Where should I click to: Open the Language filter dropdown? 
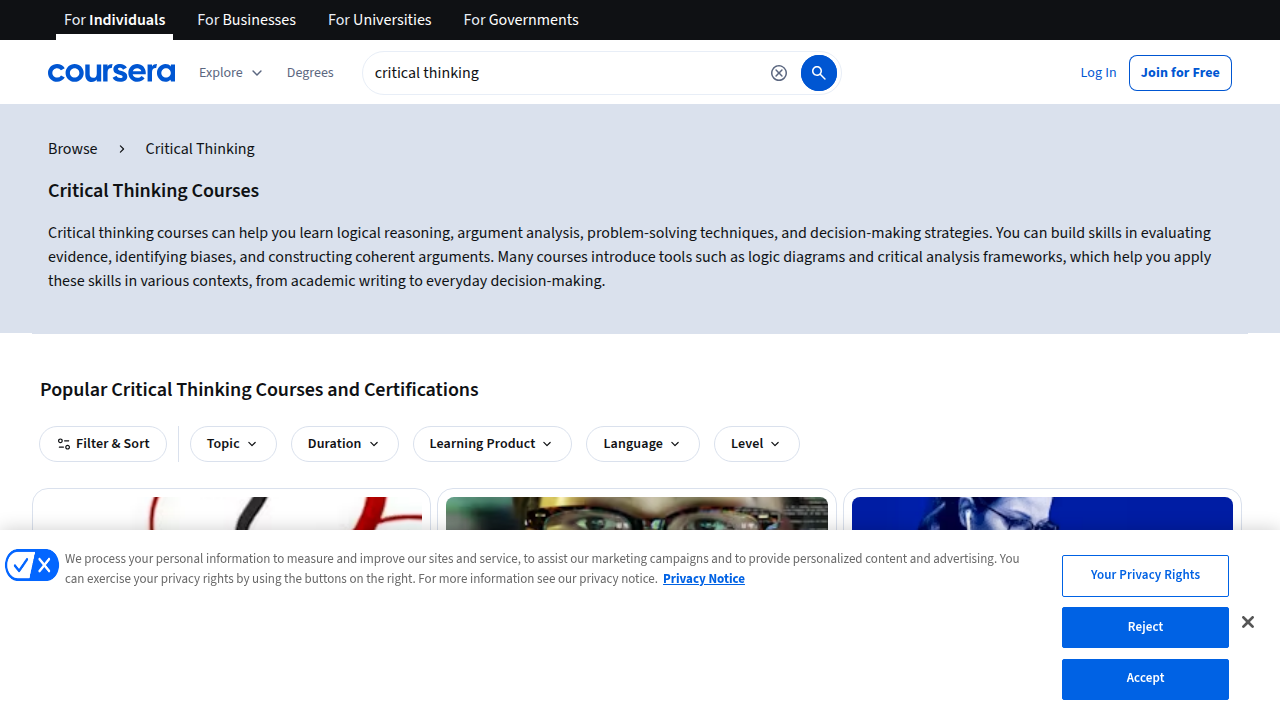point(643,444)
